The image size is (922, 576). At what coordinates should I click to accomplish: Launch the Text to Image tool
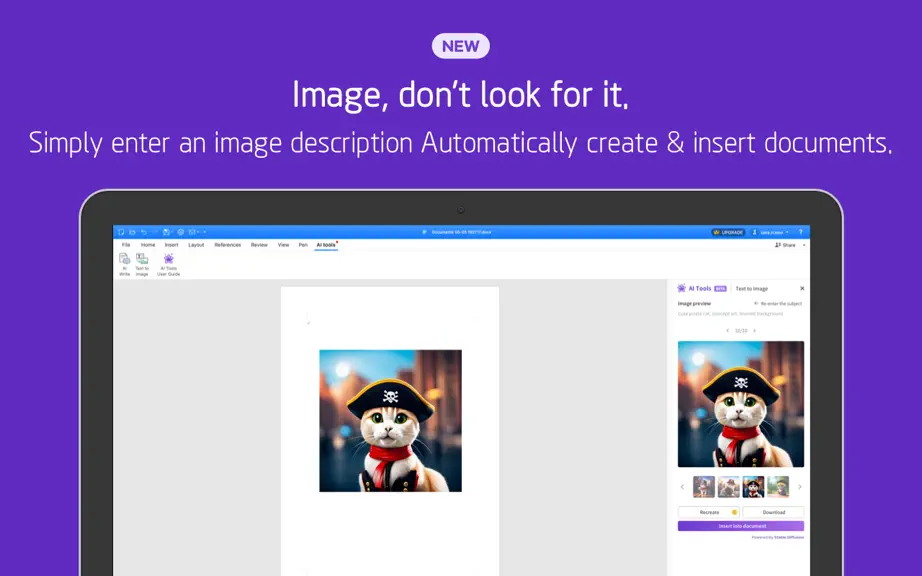point(142,264)
